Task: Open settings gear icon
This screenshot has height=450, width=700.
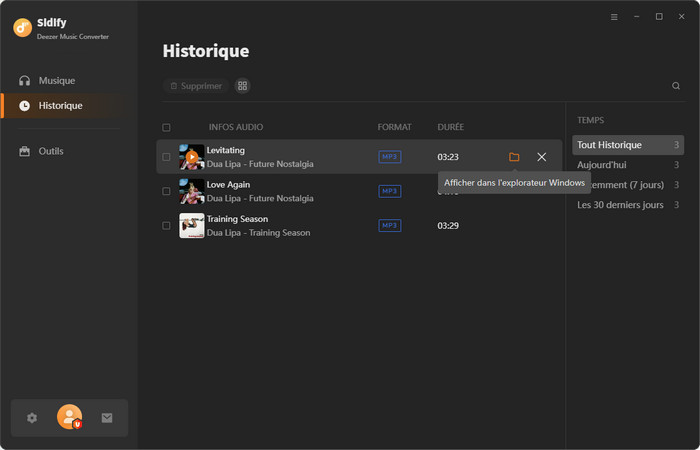Action: coord(32,418)
